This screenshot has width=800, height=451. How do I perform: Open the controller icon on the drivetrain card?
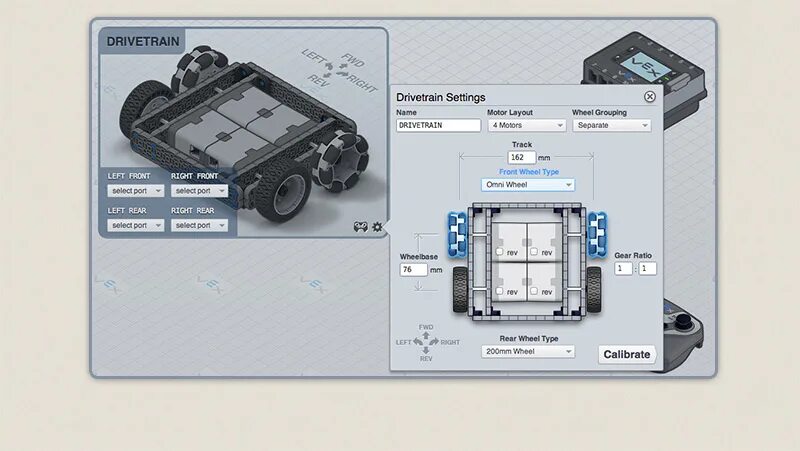pyautogui.click(x=361, y=227)
